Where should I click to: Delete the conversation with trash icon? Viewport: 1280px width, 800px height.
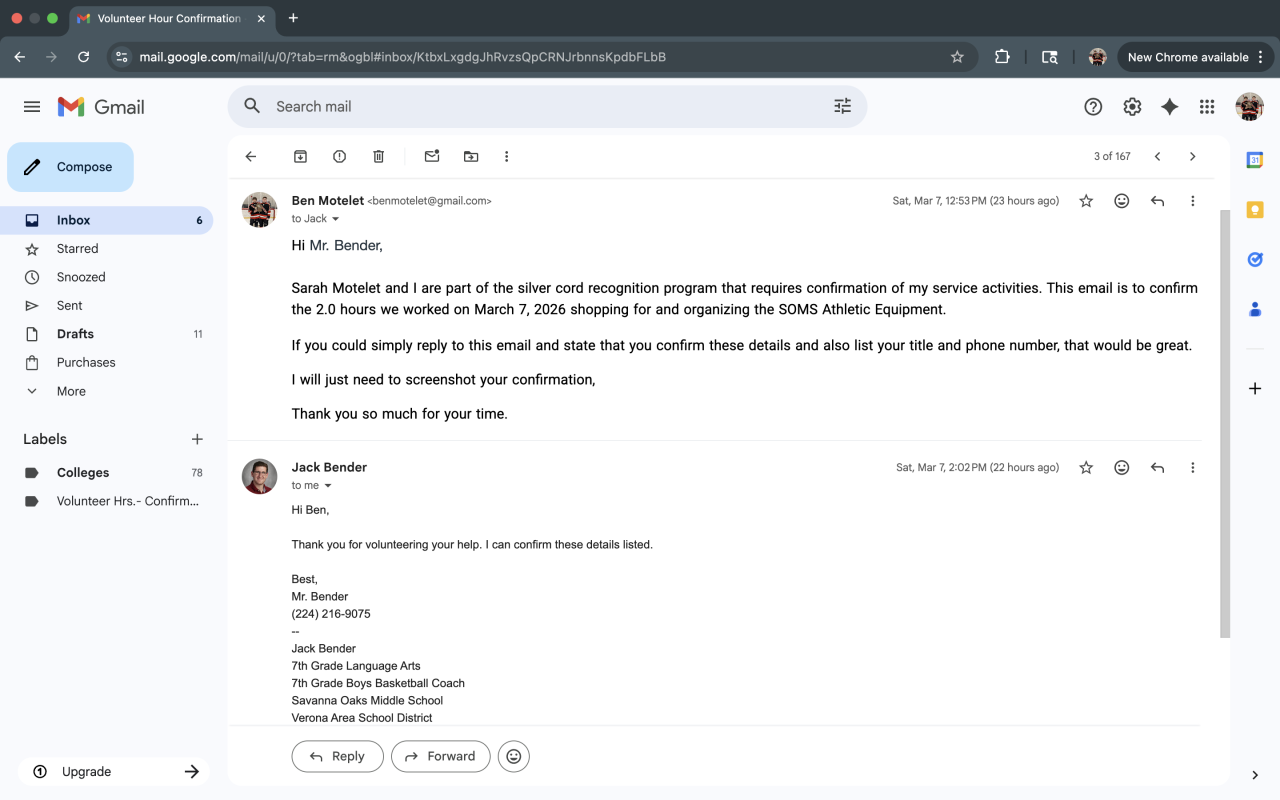379,156
